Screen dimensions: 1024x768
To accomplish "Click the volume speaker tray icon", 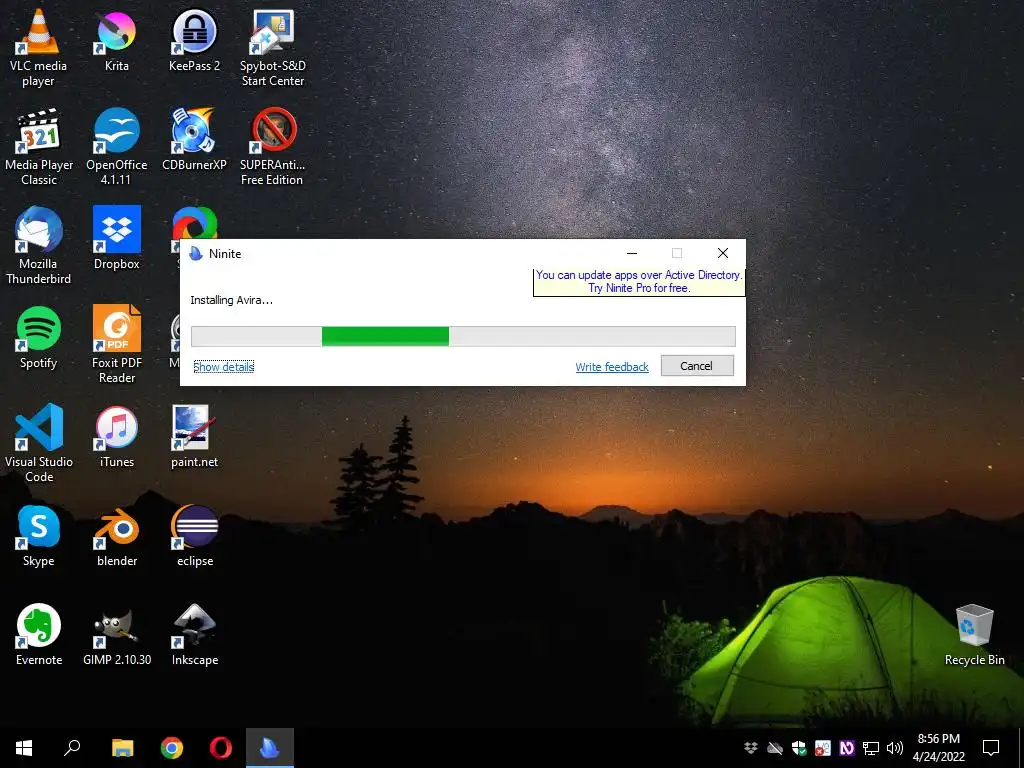I will coord(895,748).
